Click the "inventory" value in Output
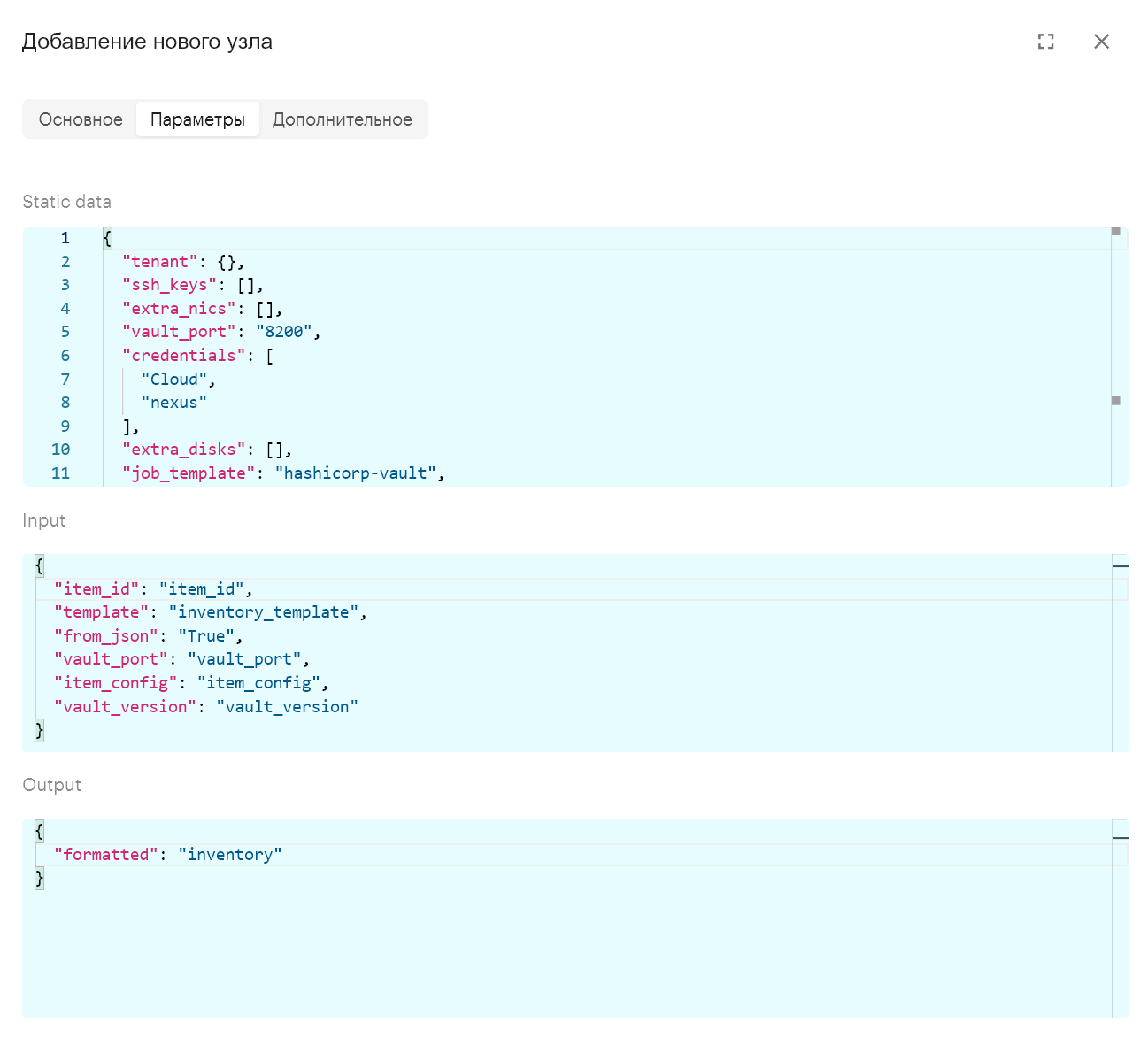This screenshot has height=1038, width=1148. click(230, 855)
